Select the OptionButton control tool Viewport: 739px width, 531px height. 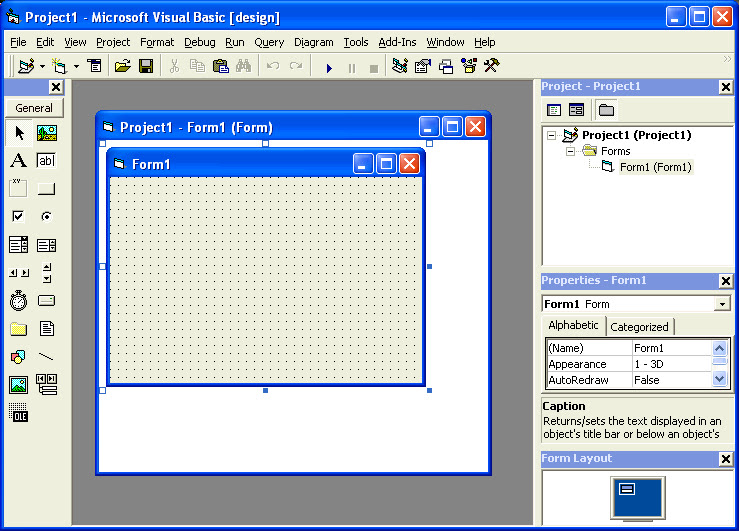click(x=47, y=216)
